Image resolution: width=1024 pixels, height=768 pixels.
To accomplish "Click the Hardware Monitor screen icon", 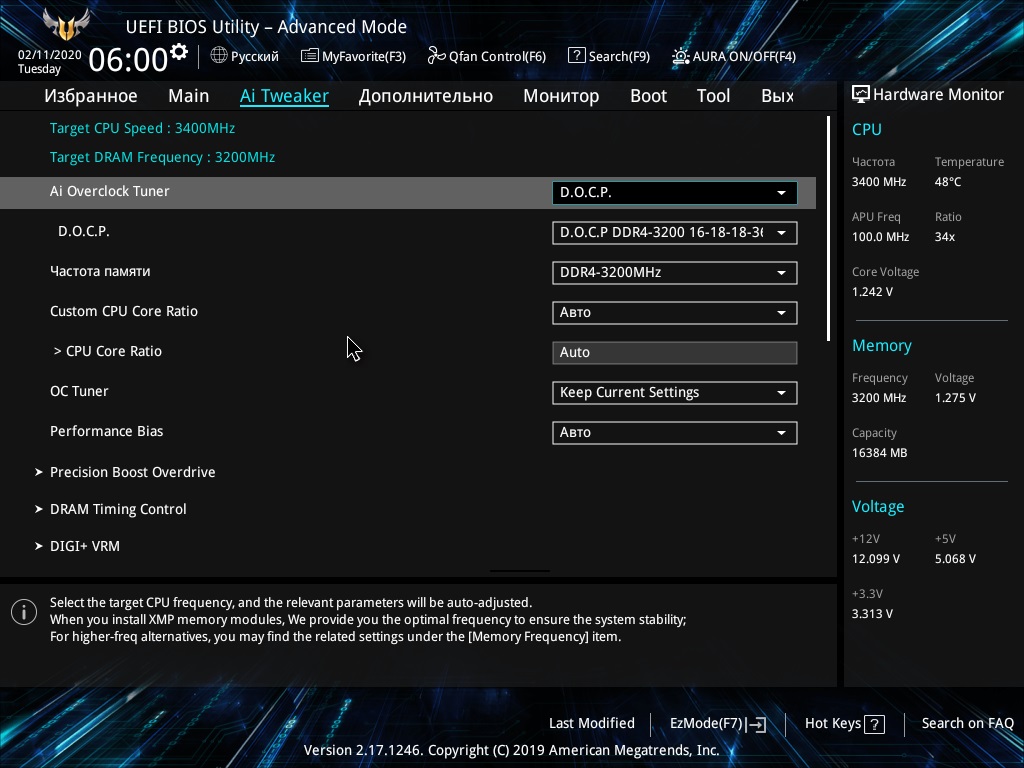I will click(x=861, y=95).
